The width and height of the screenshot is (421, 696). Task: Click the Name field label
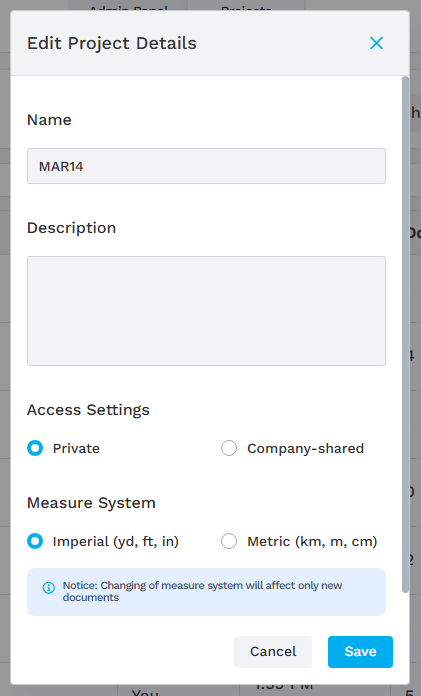pyautogui.click(x=49, y=120)
